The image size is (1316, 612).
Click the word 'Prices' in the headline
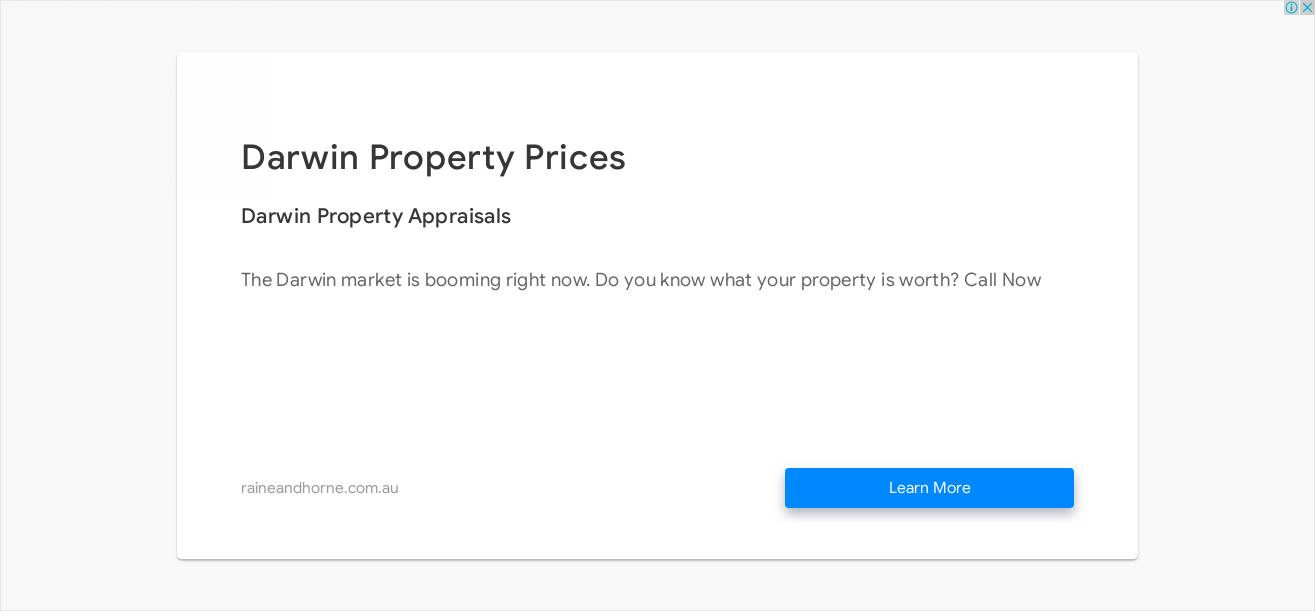[x=574, y=158]
